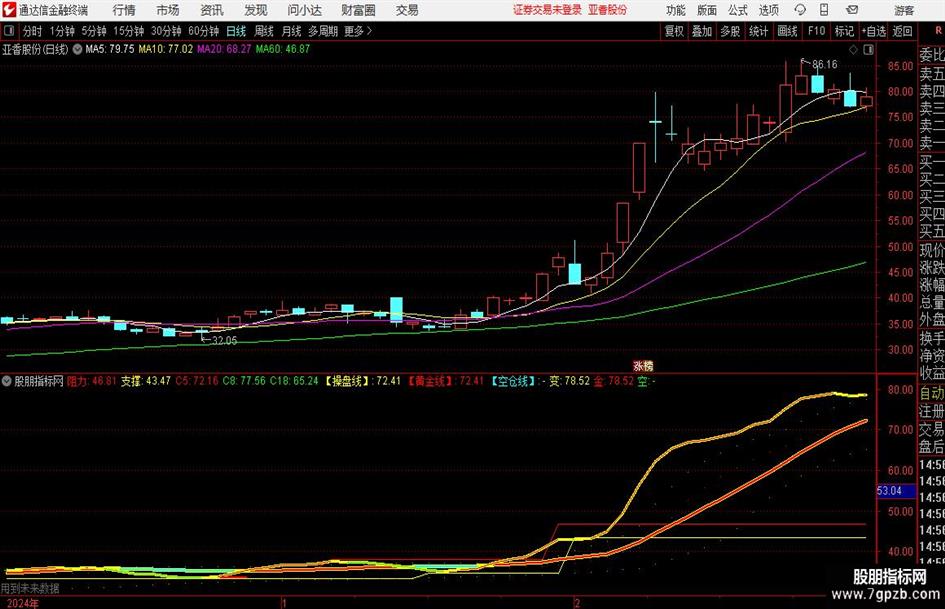Click the 亚香股份 stock name in title bar
The image size is (945, 609).
(607, 10)
